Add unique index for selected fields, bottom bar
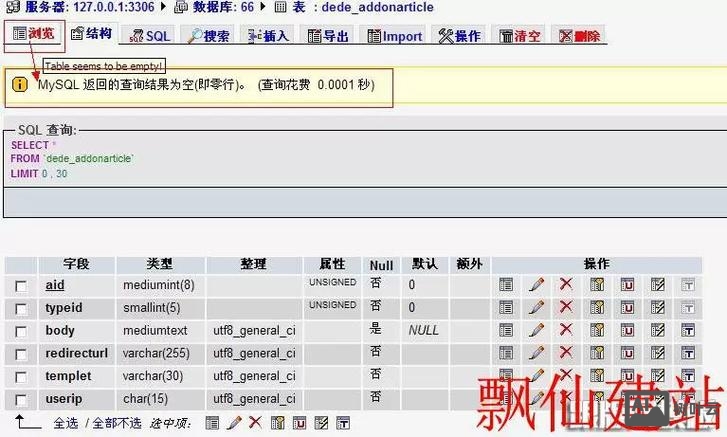The height and width of the screenshot is (437, 727). 300,423
